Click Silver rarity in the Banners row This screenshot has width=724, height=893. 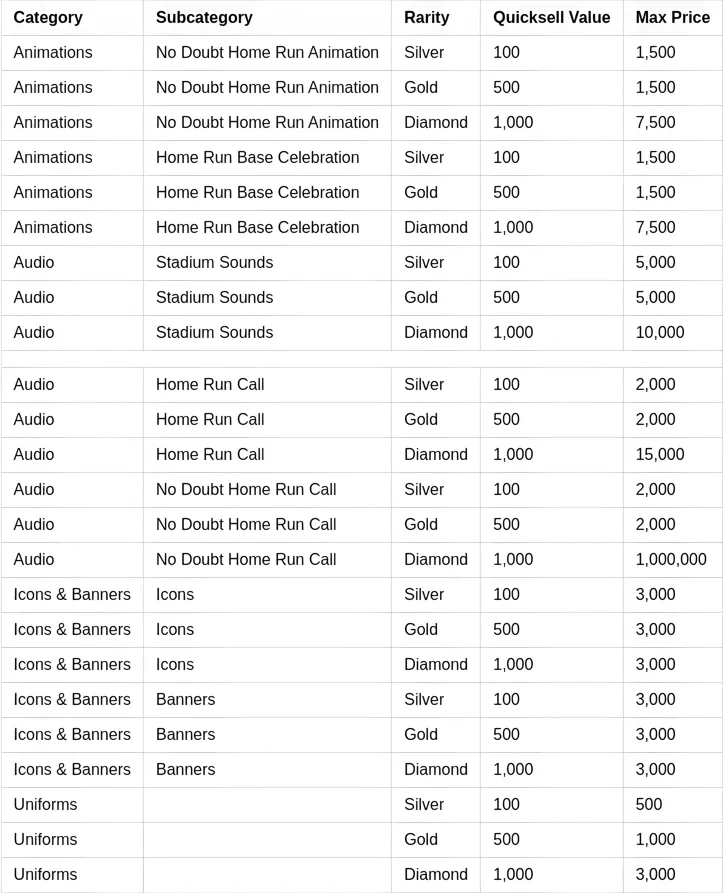click(x=424, y=699)
